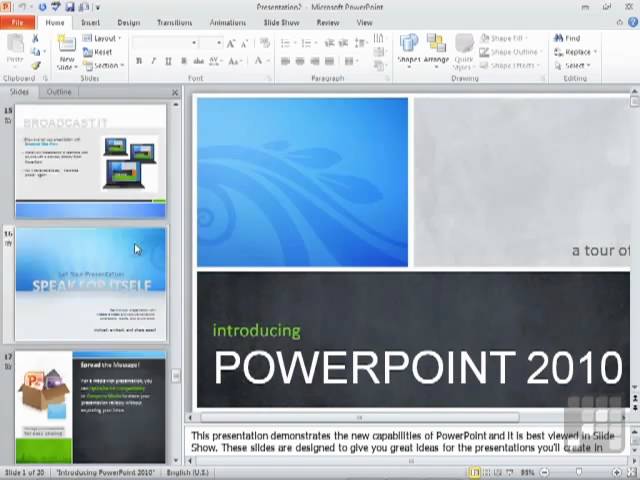Switch to Slide Sorter view icon

(x=486, y=473)
